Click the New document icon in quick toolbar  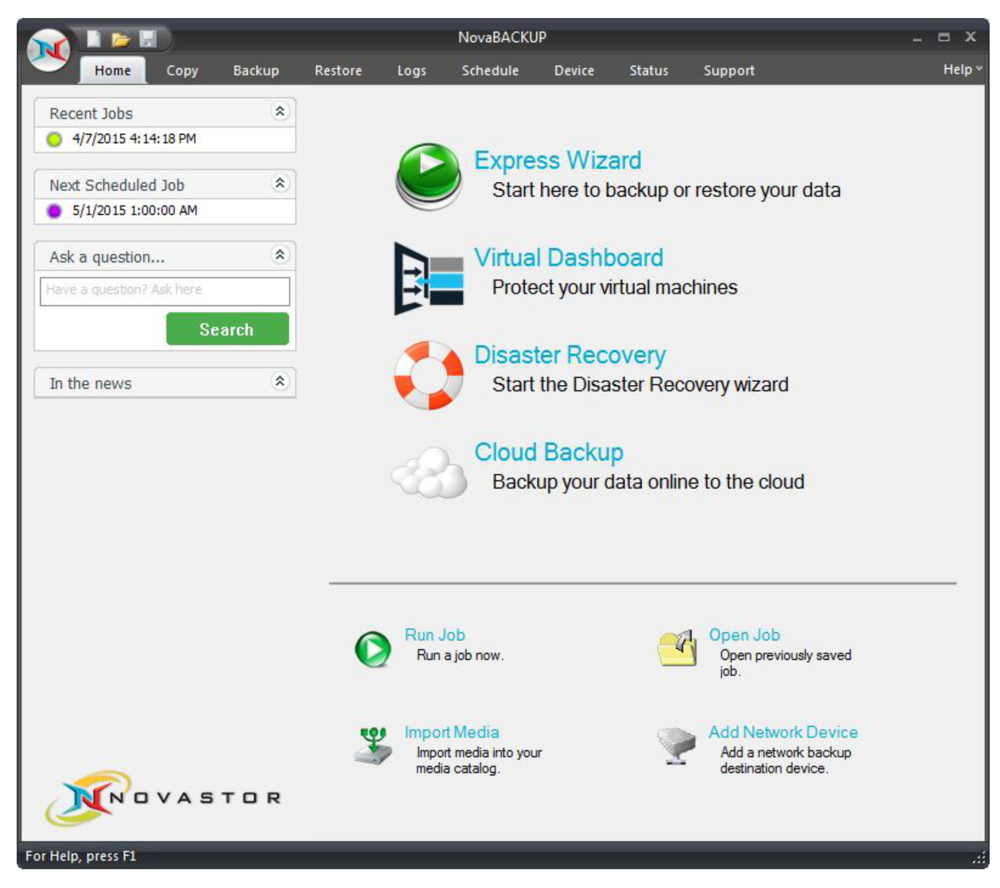[94, 39]
